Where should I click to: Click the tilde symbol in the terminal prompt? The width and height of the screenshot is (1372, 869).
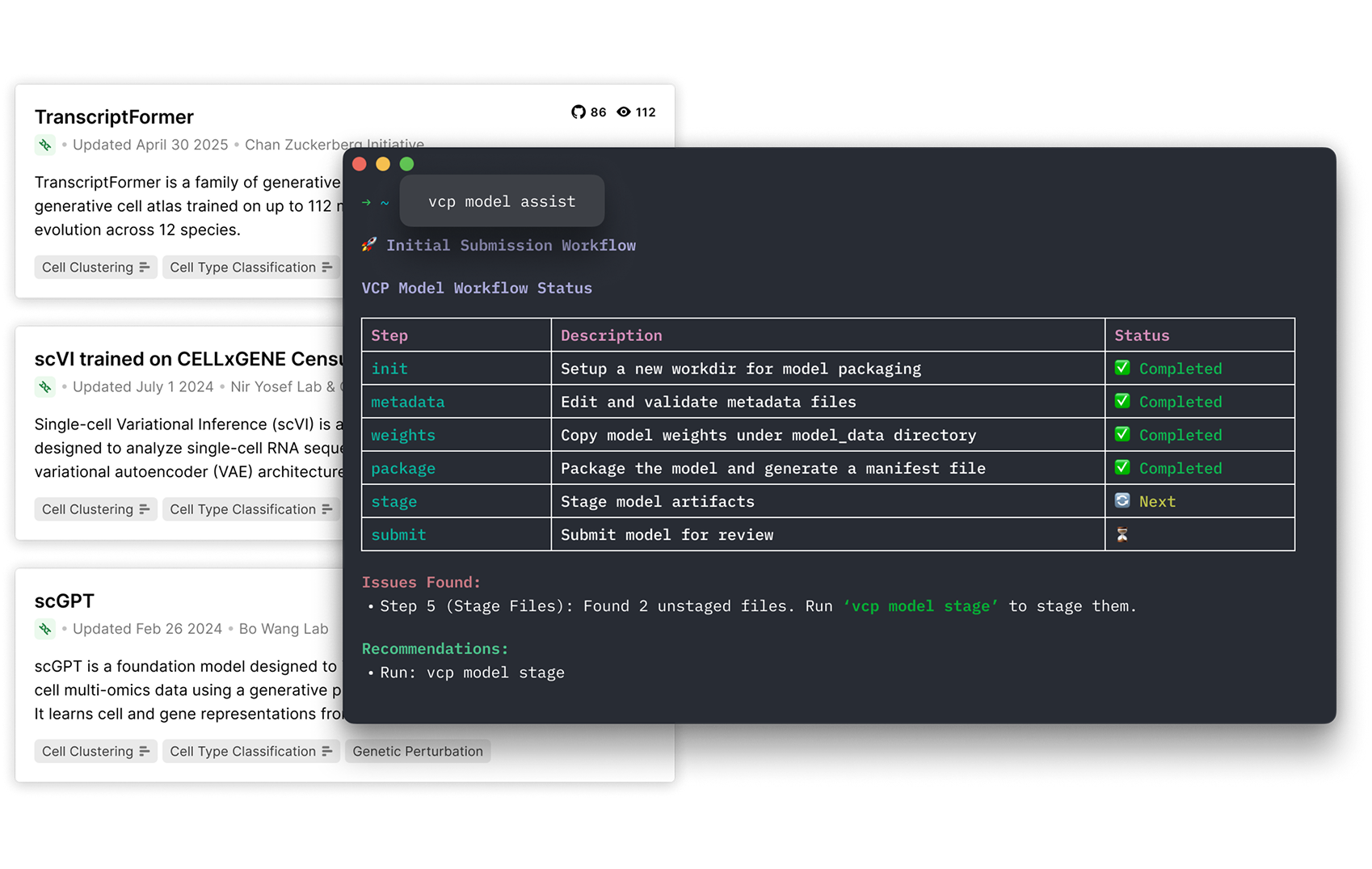[x=385, y=202]
